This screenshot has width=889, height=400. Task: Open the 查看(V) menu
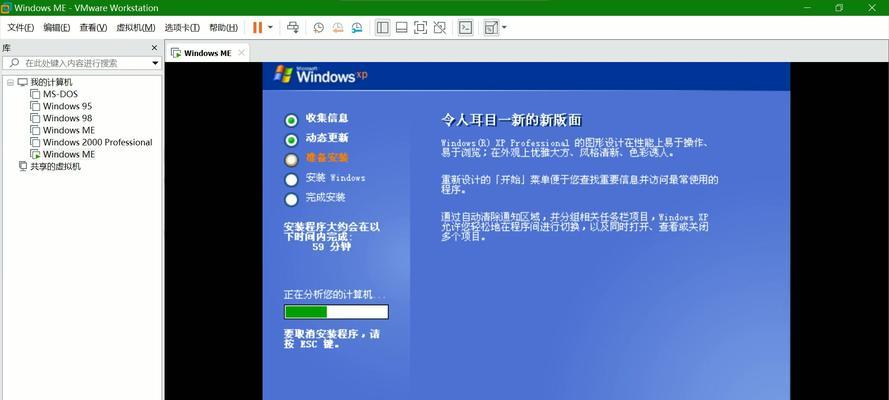(x=93, y=27)
